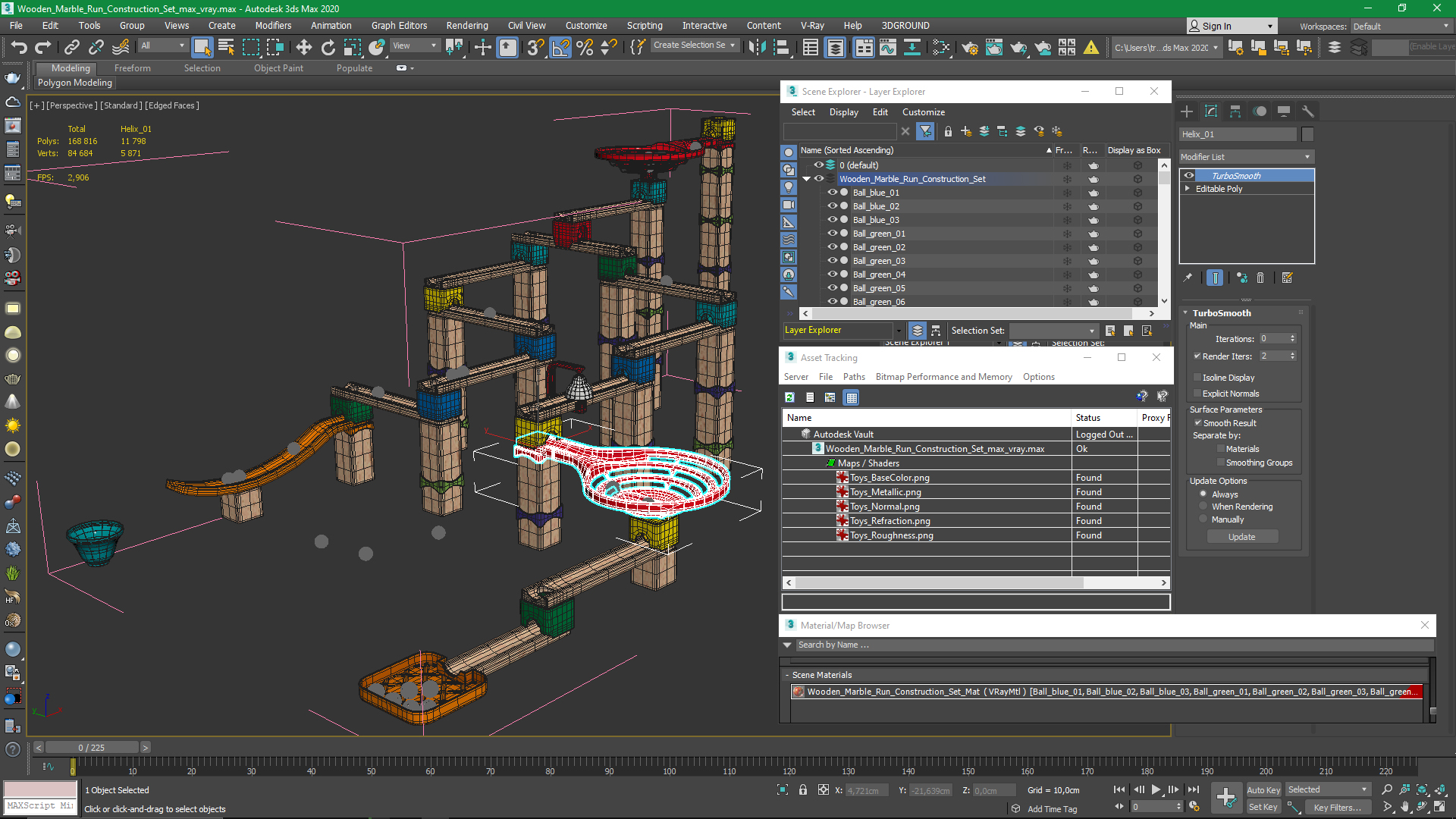Open Bitmap Performance and Memory menu
Viewport: 1456px width, 819px height.
point(943,377)
